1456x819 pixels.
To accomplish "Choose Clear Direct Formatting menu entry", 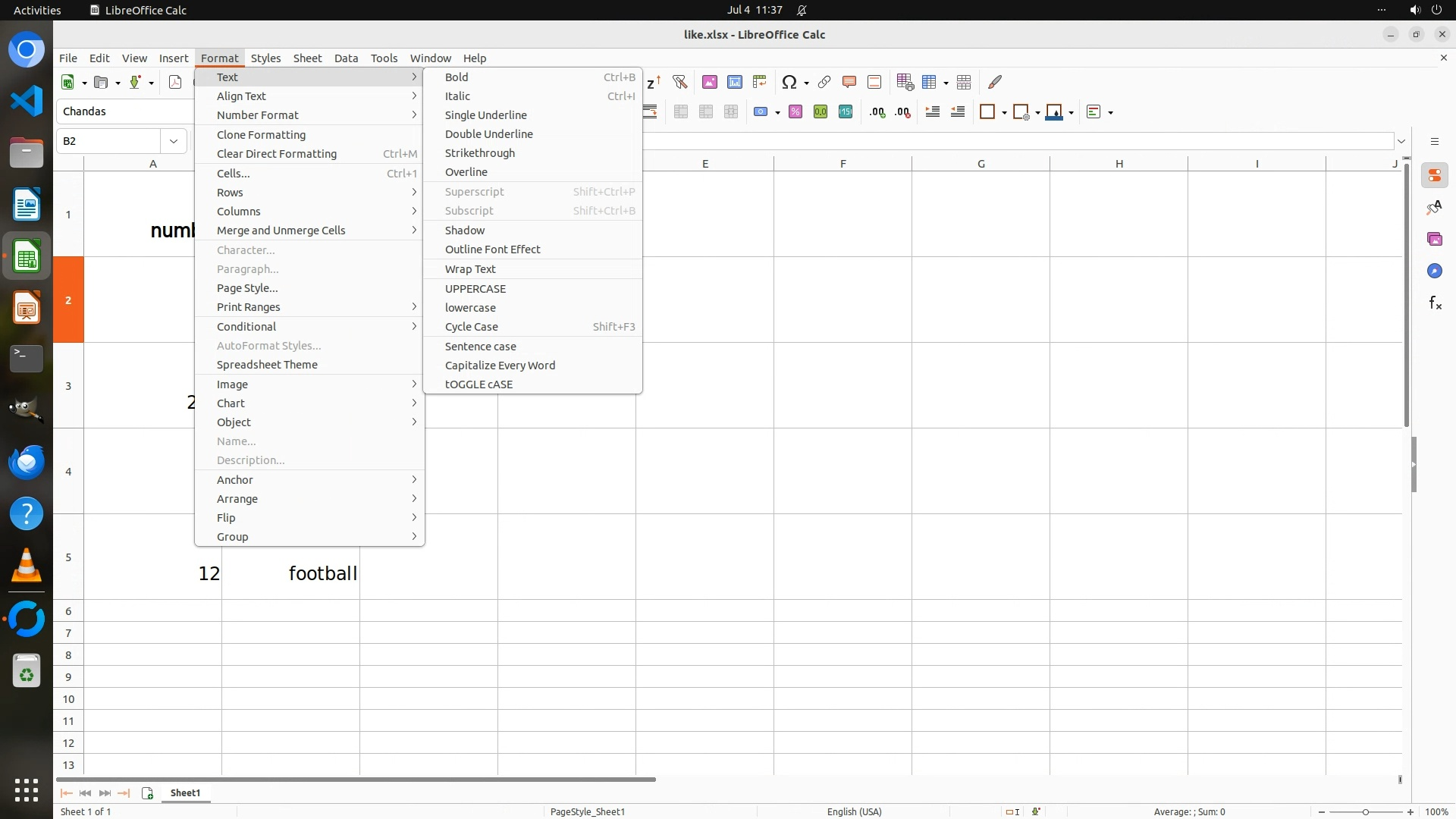I will pyautogui.click(x=277, y=154).
